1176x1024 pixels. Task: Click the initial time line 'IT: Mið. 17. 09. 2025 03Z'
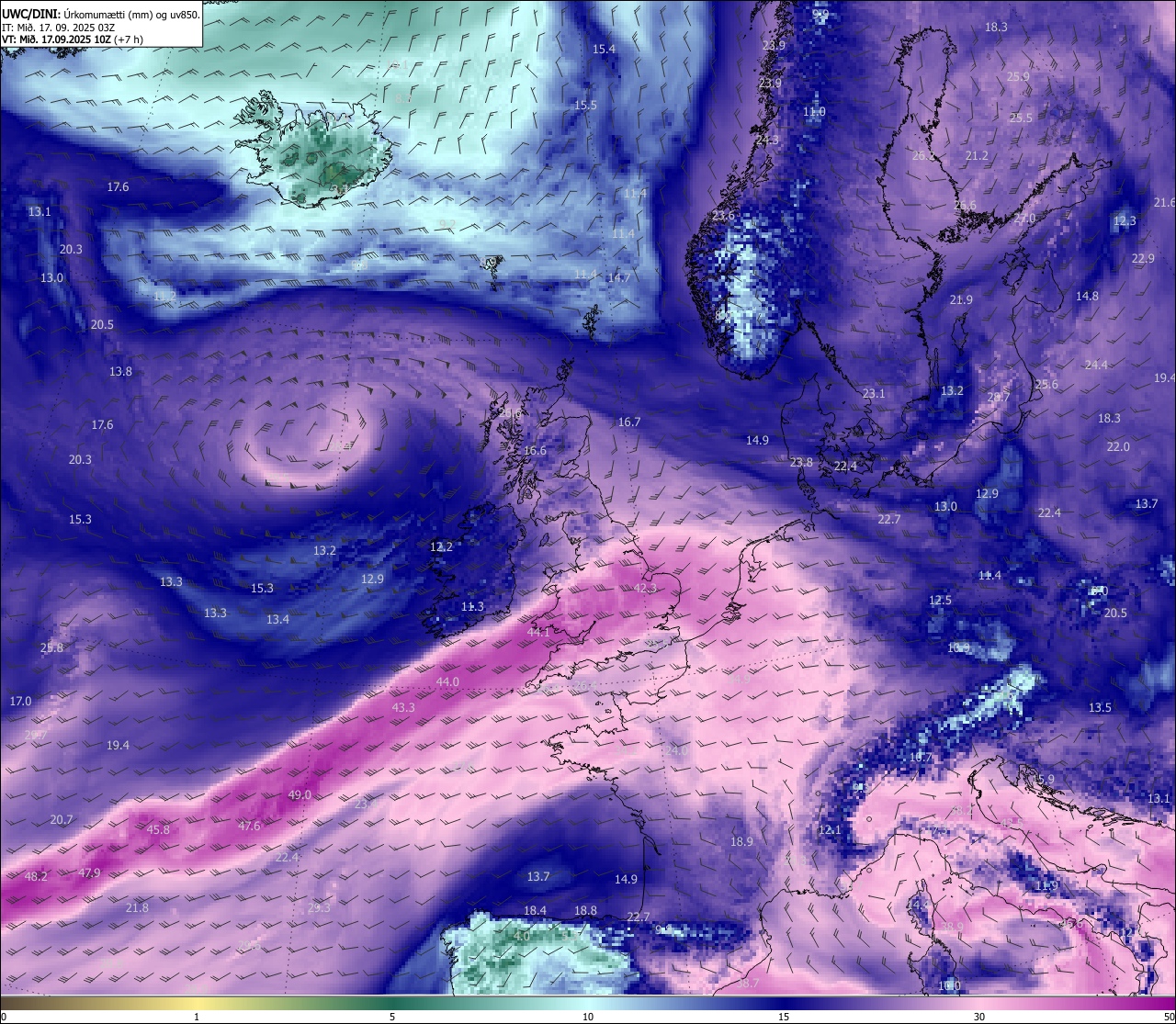pos(58,28)
